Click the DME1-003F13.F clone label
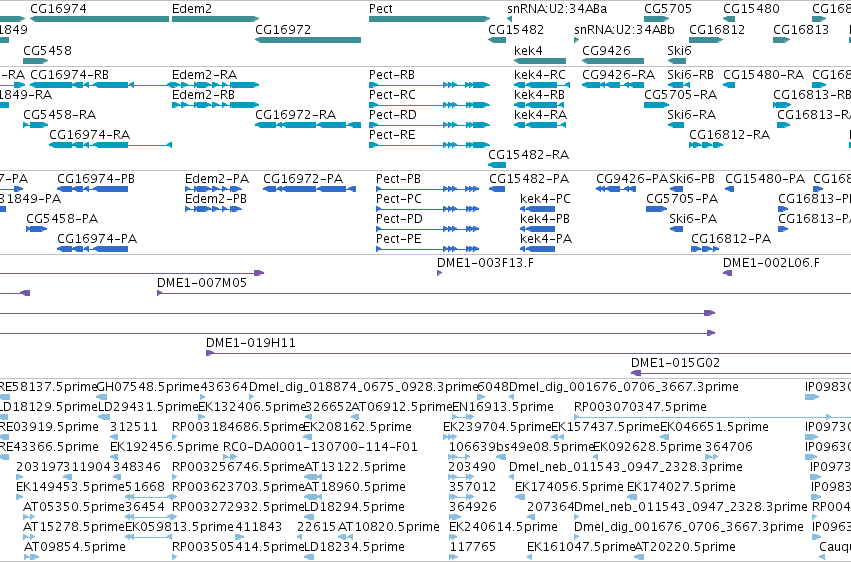Image resolution: width=851 pixels, height=562 pixels. pos(485,263)
